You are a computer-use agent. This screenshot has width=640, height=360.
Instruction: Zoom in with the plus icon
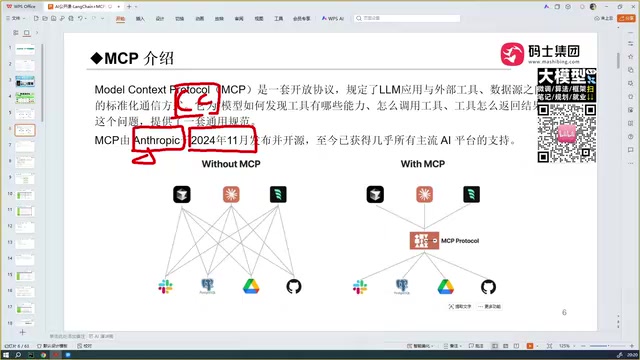631,346
